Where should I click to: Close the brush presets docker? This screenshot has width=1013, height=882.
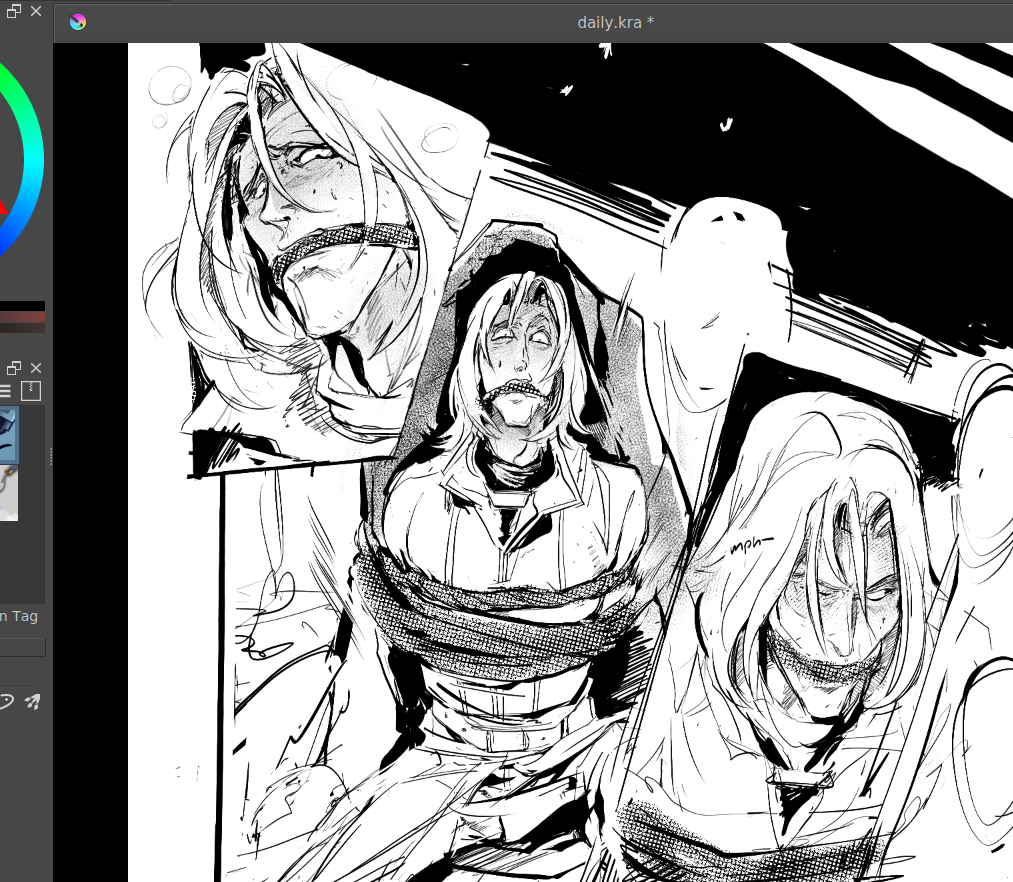(36, 368)
